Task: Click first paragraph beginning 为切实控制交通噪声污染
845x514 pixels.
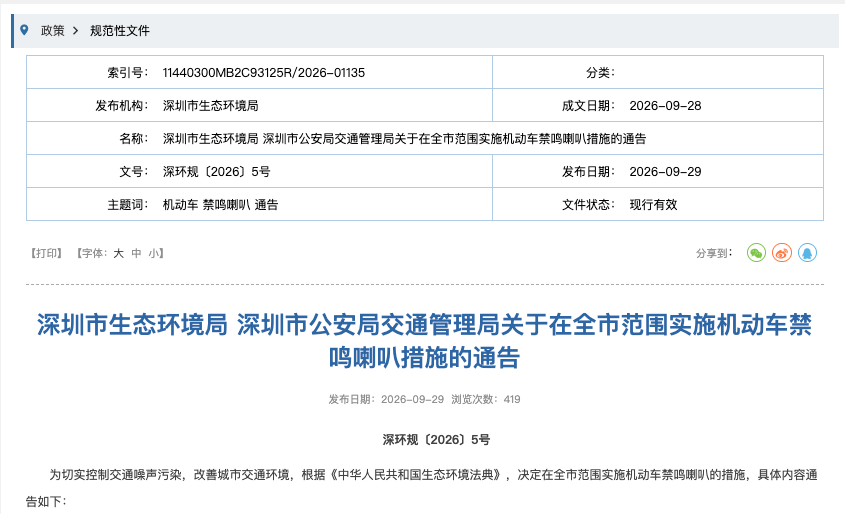Action: pos(422,488)
